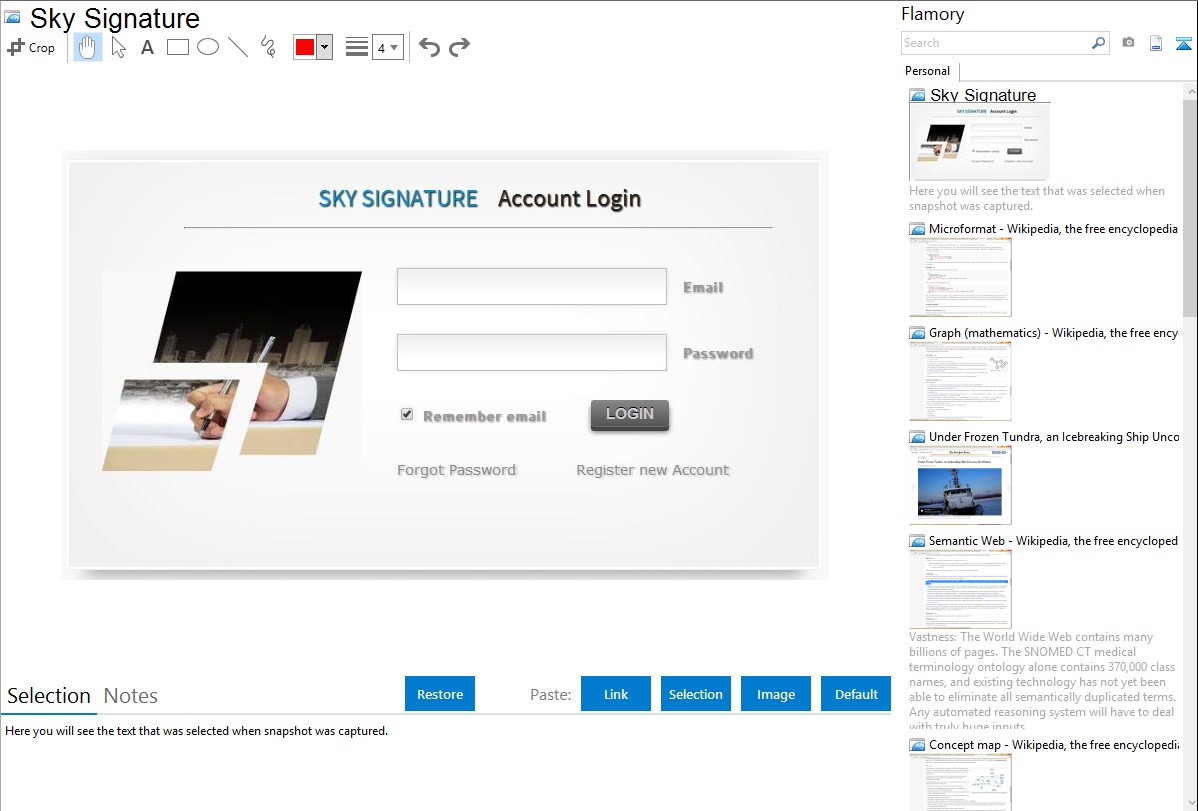Viewport: 1198px width, 811px height.
Task: Click the search magnifier icon
Action: [1098, 43]
